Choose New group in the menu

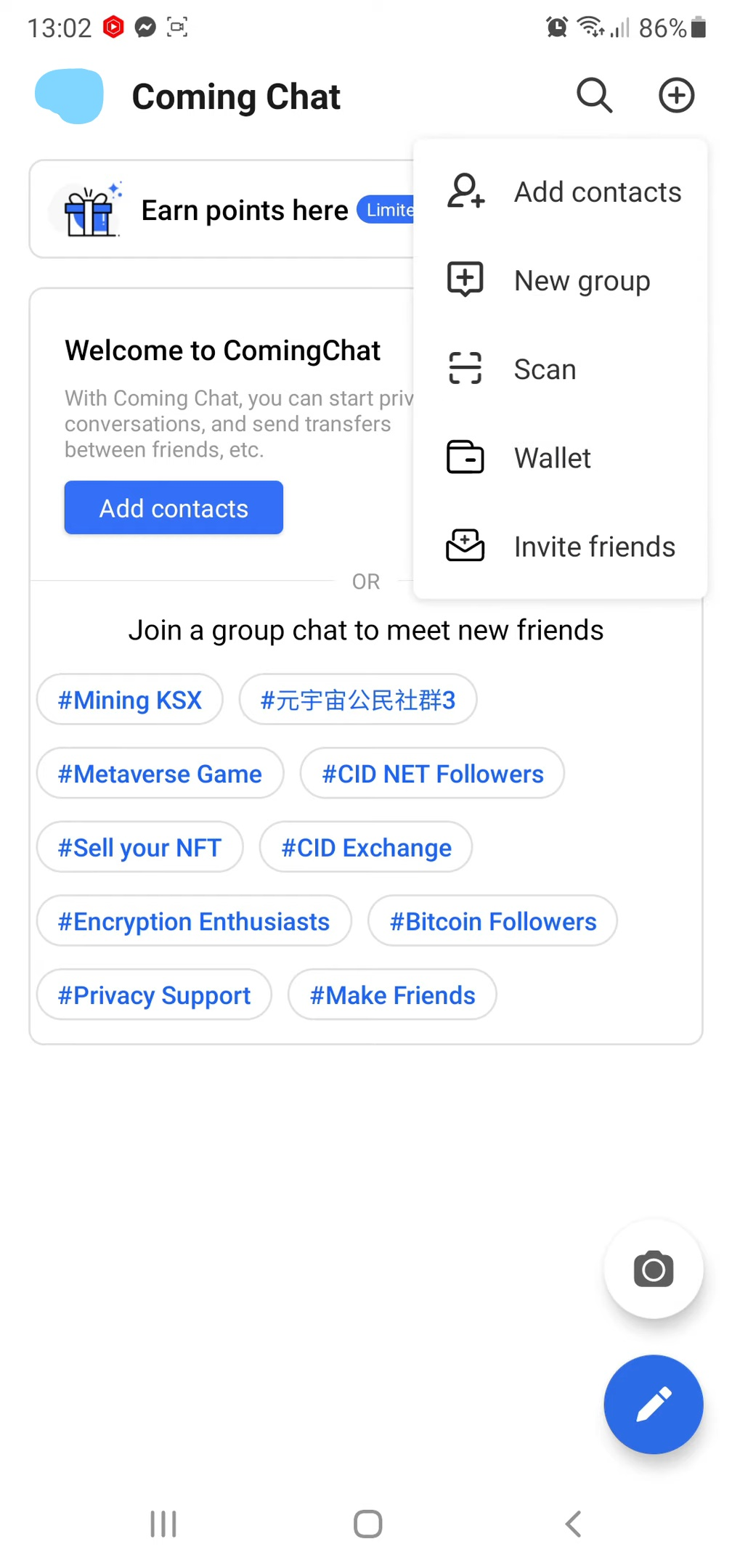[582, 281]
